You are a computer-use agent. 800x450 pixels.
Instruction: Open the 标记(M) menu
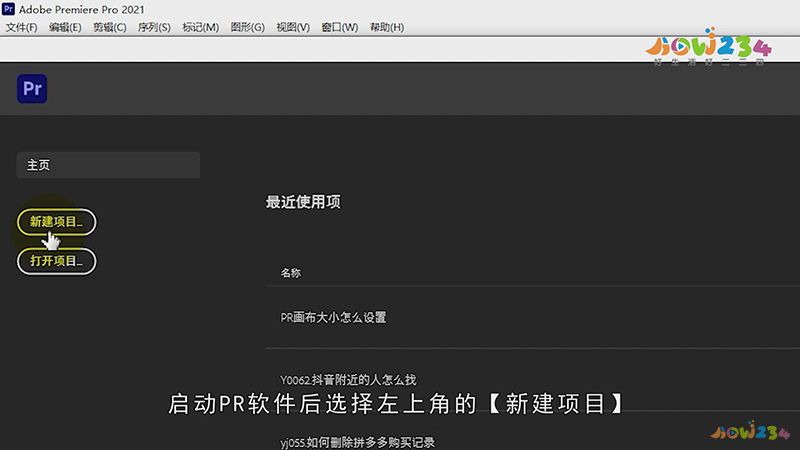(x=201, y=27)
